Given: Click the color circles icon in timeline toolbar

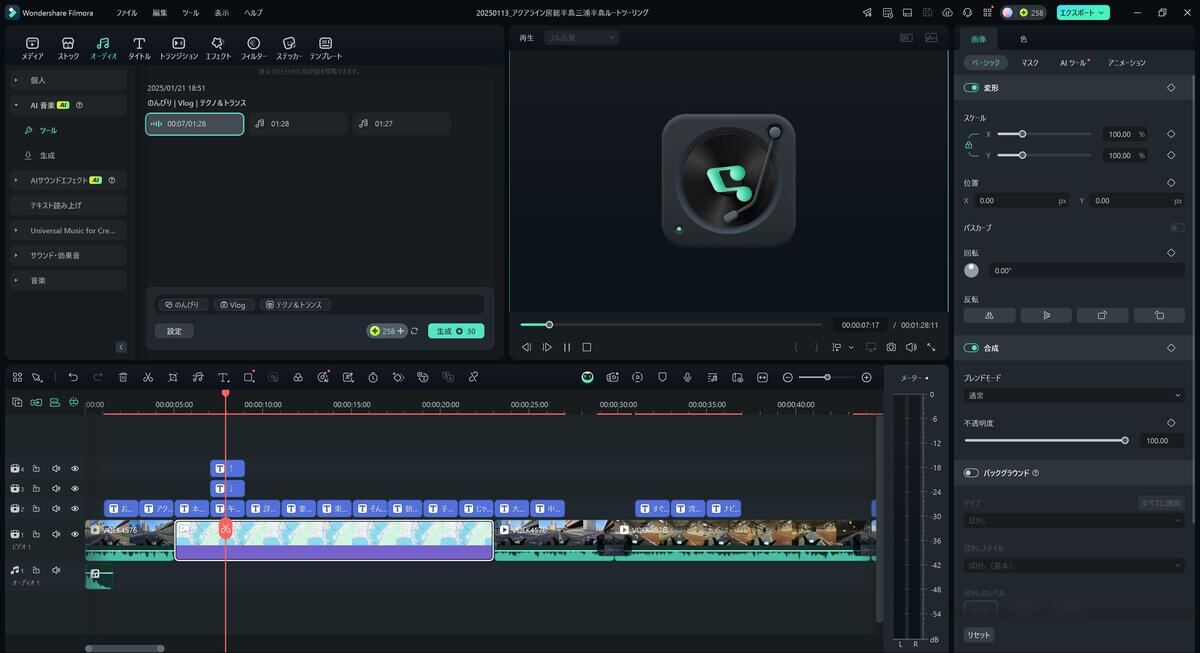Looking at the screenshot, I should [298, 377].
